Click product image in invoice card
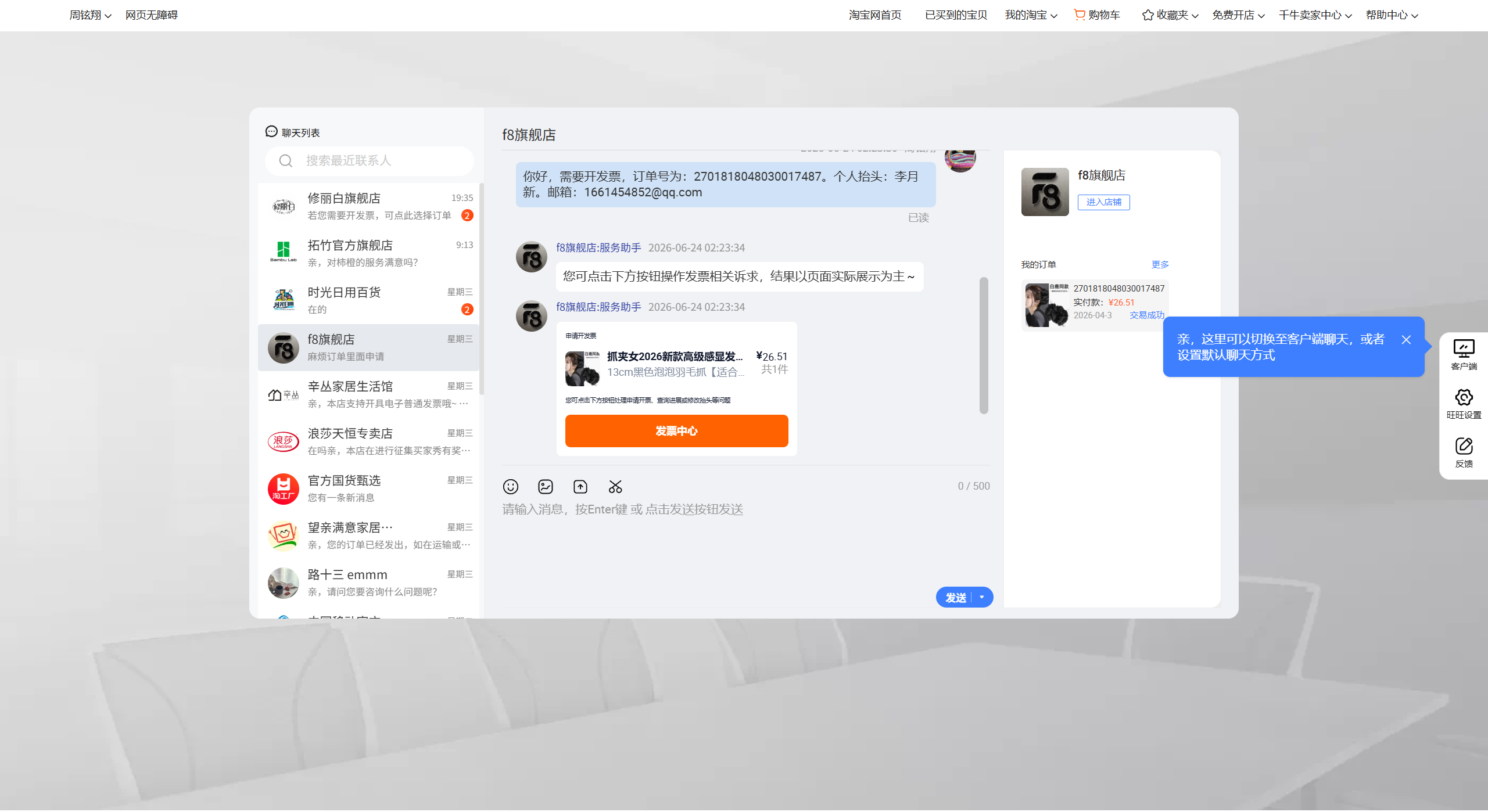The image size is (1488, 812). pyautogui.click(x=583, y=369)
